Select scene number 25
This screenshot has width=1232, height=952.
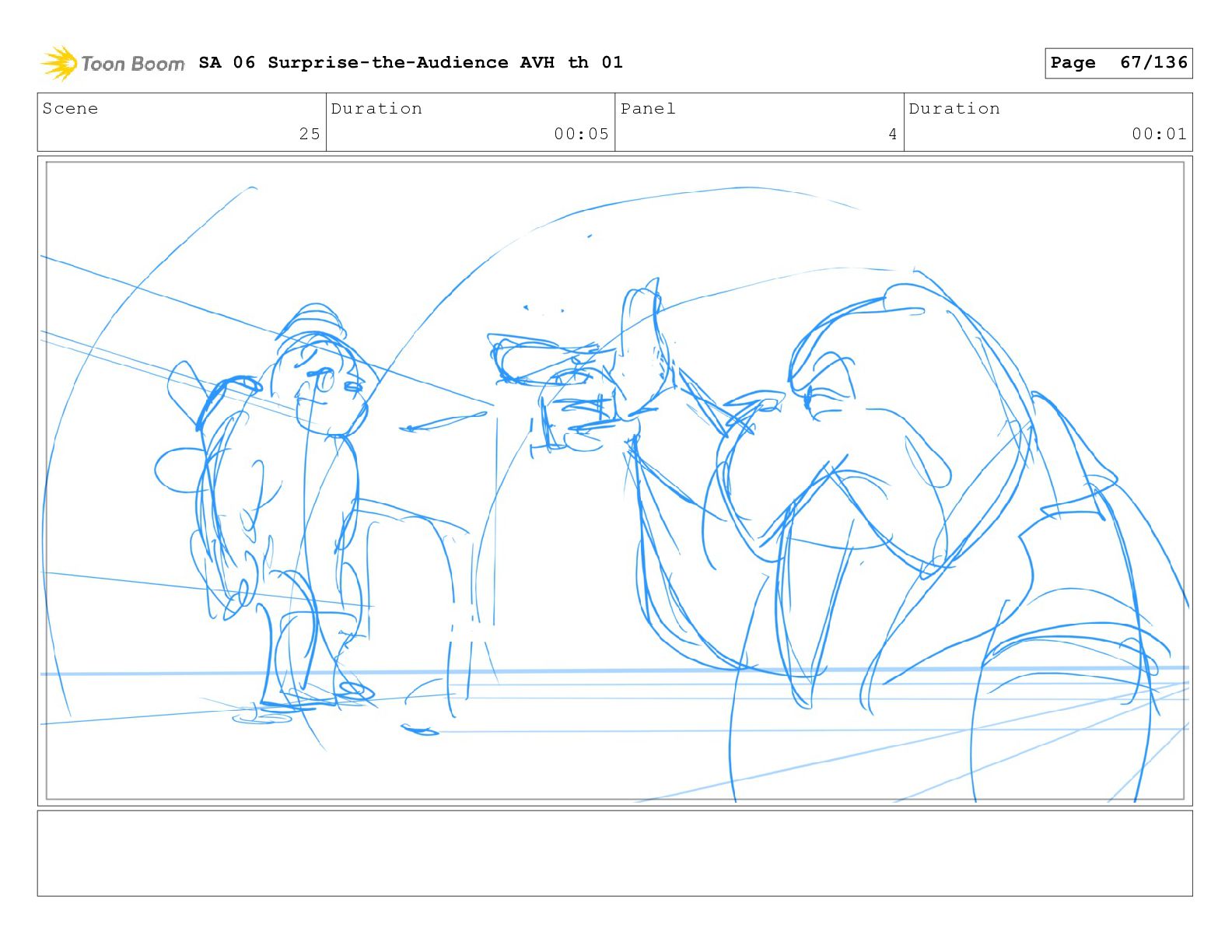pyautogui.click(x=310, y=134)
